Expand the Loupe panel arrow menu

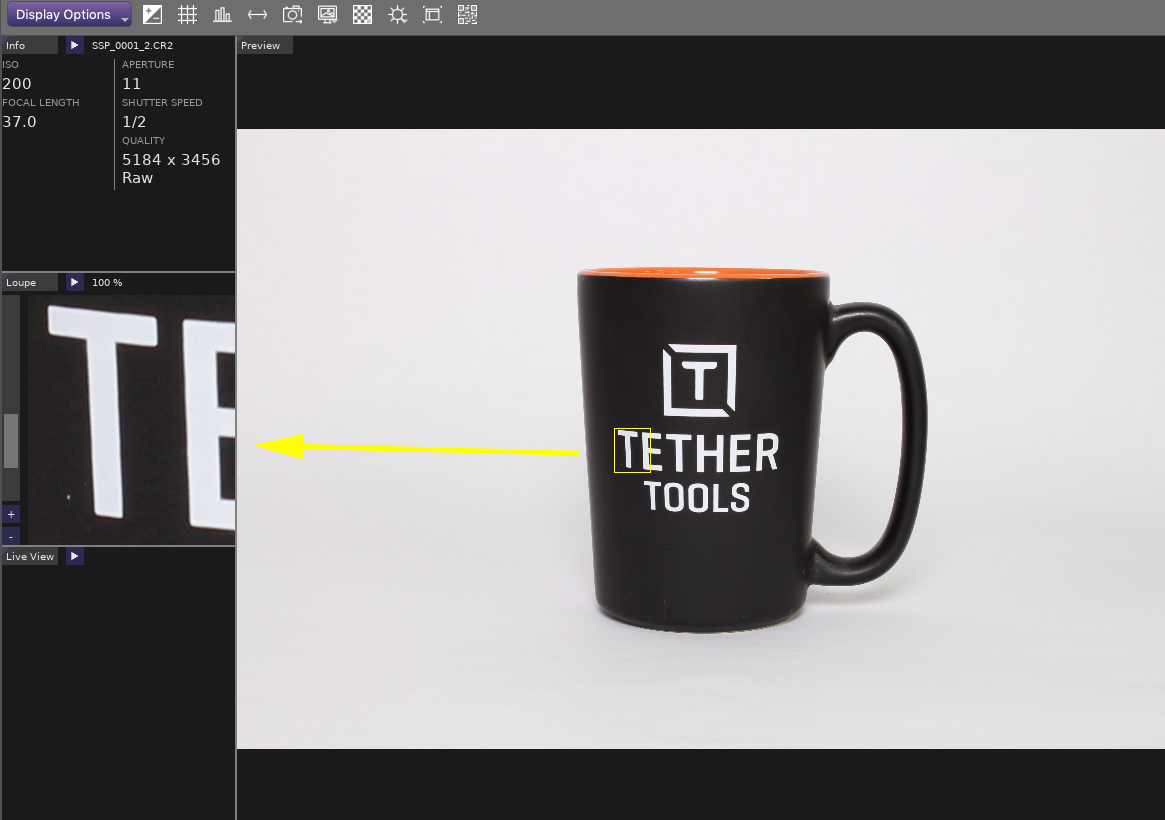[75, 283]
